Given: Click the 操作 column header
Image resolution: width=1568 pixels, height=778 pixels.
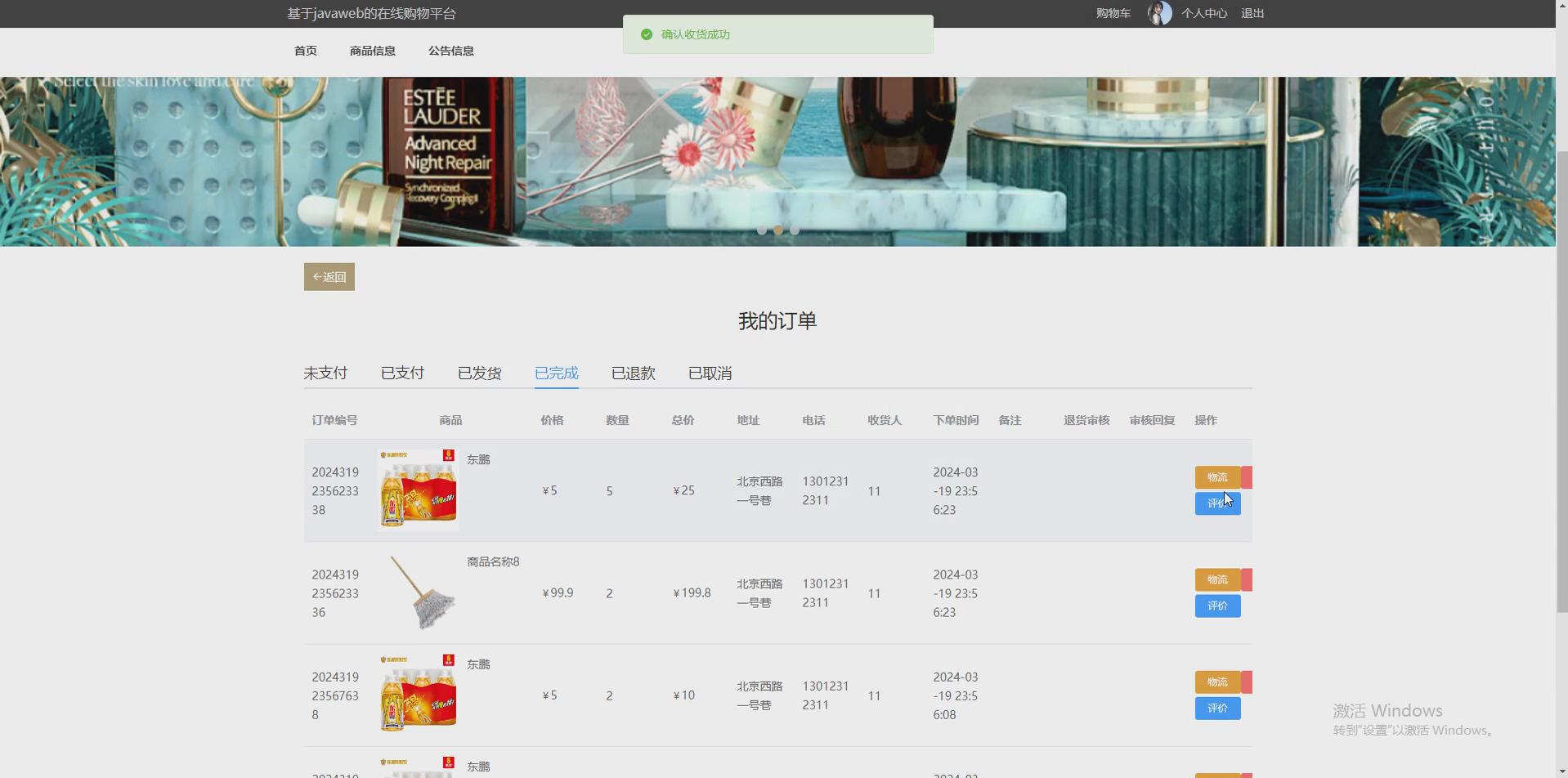Looking at the screenshot, I should click(1206, 420).
